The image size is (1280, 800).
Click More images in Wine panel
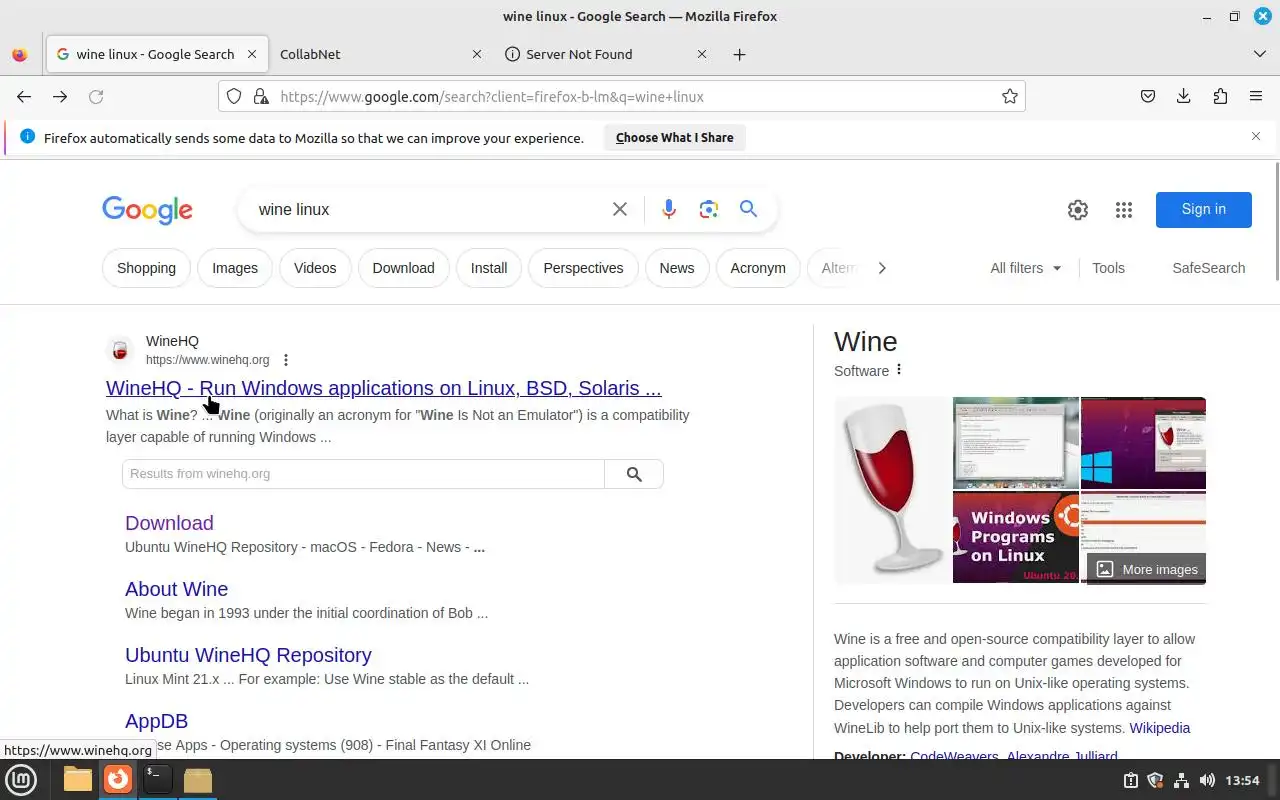(x=1147, y=569)
